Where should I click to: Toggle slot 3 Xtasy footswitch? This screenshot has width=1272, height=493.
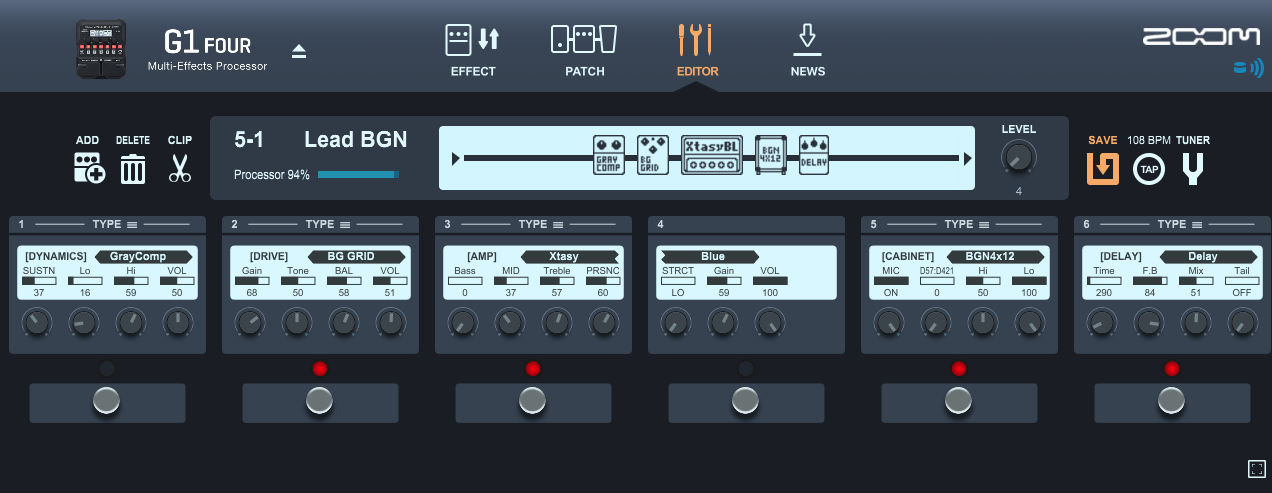533,402
